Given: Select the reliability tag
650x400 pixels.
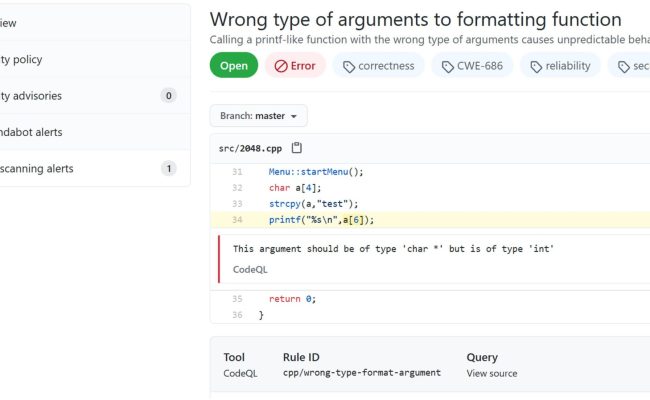Looking at the screenshot, I should tap(560, 66).
